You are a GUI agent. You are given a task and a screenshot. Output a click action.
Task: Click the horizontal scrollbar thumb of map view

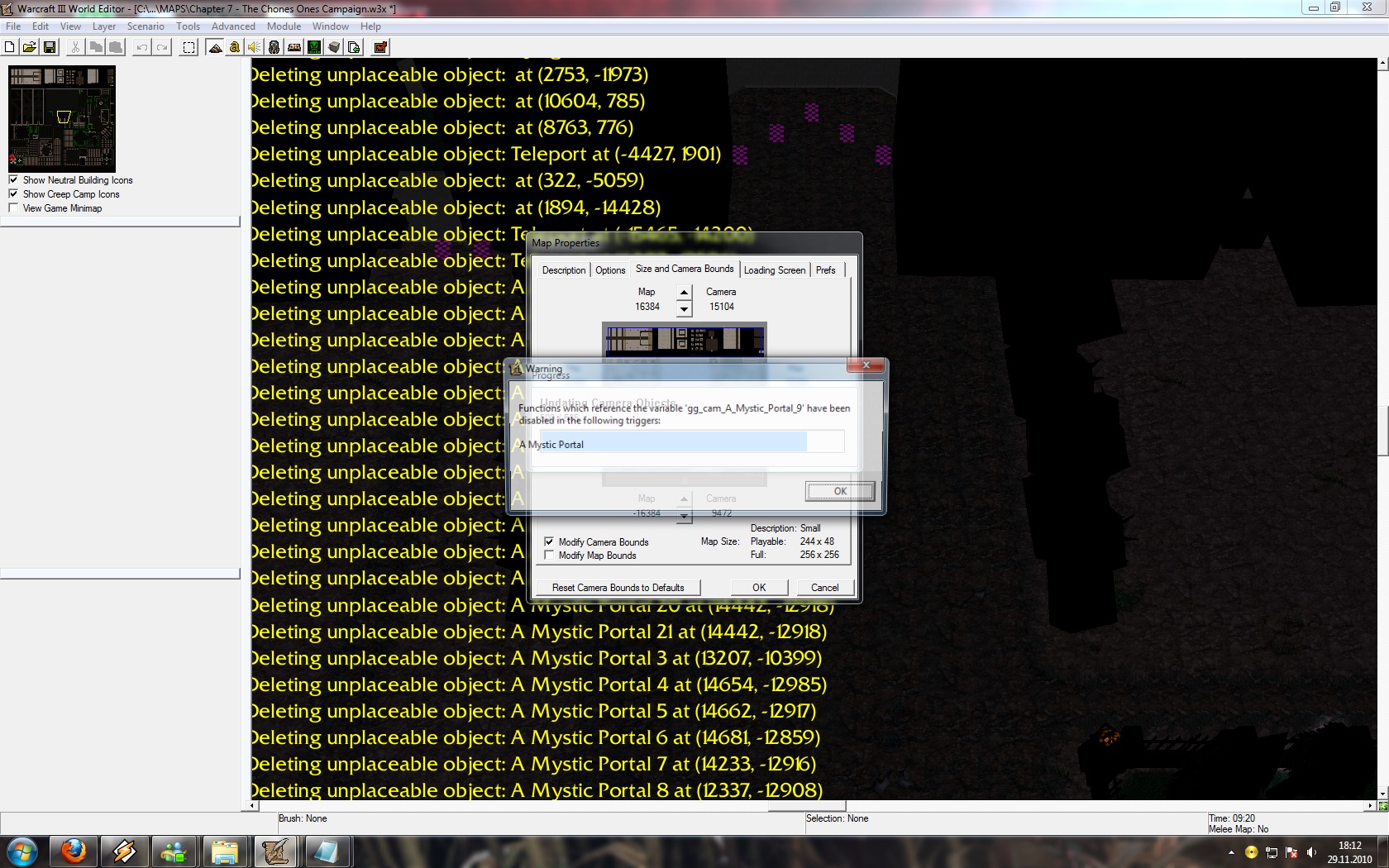(807, 805)
